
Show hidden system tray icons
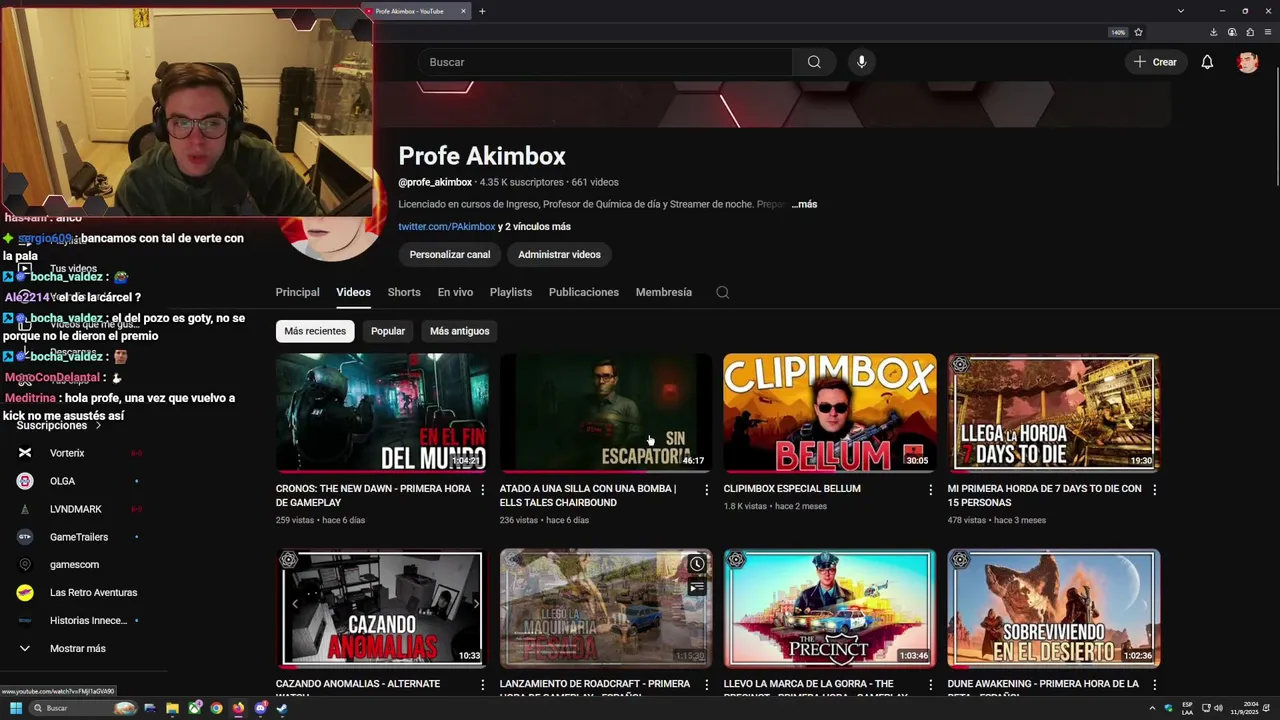1152,708
